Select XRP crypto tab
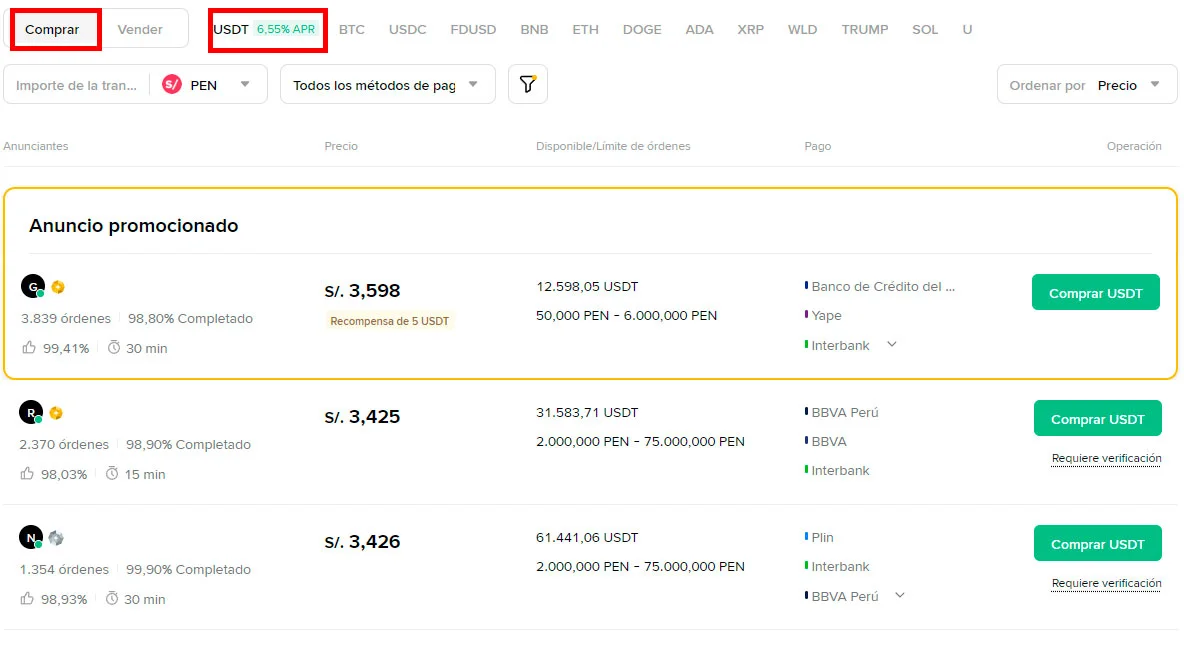This screenshot has width=1184, height=656. 751,29
